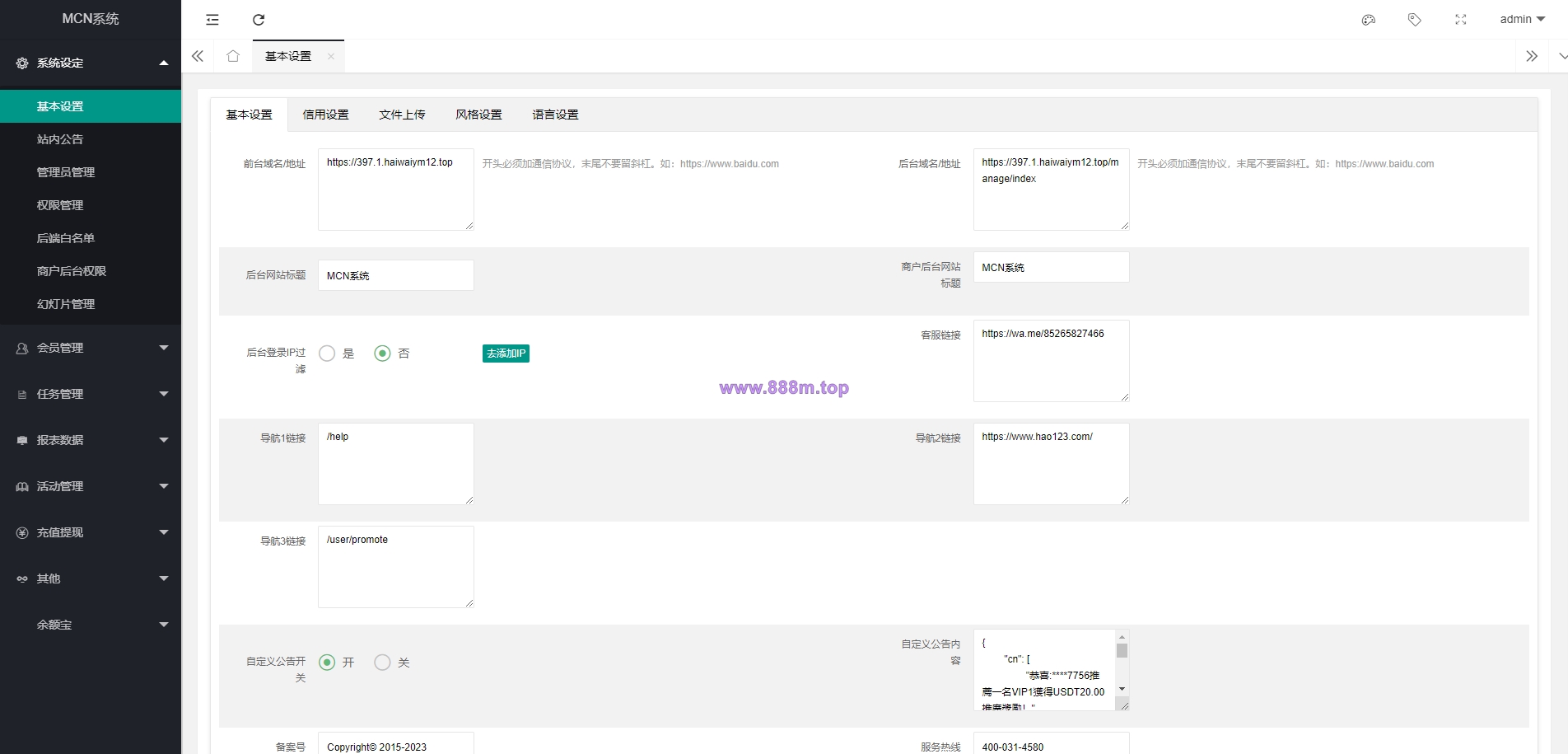Viewport: 1568px width, 754px height.
Task: Open 权限管理 in the sidebar
Action: tap(91, 205)
